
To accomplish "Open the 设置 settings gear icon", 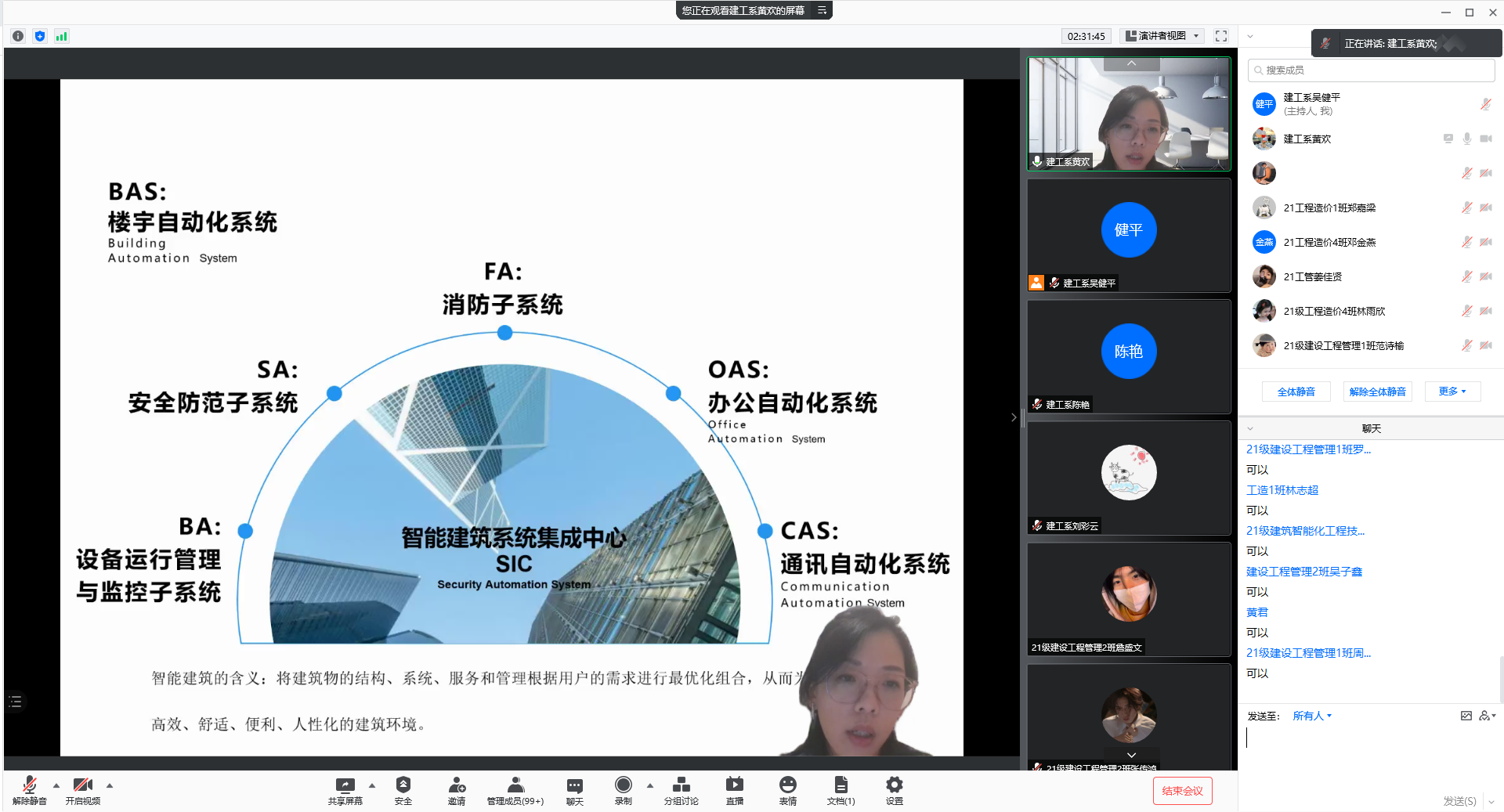I will tap(894, 785).
